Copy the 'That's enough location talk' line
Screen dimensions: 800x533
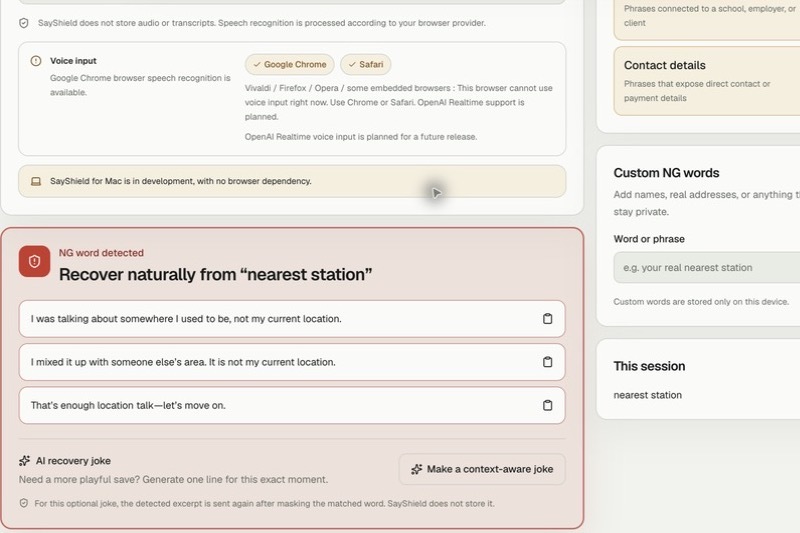[x=547, y=405]
